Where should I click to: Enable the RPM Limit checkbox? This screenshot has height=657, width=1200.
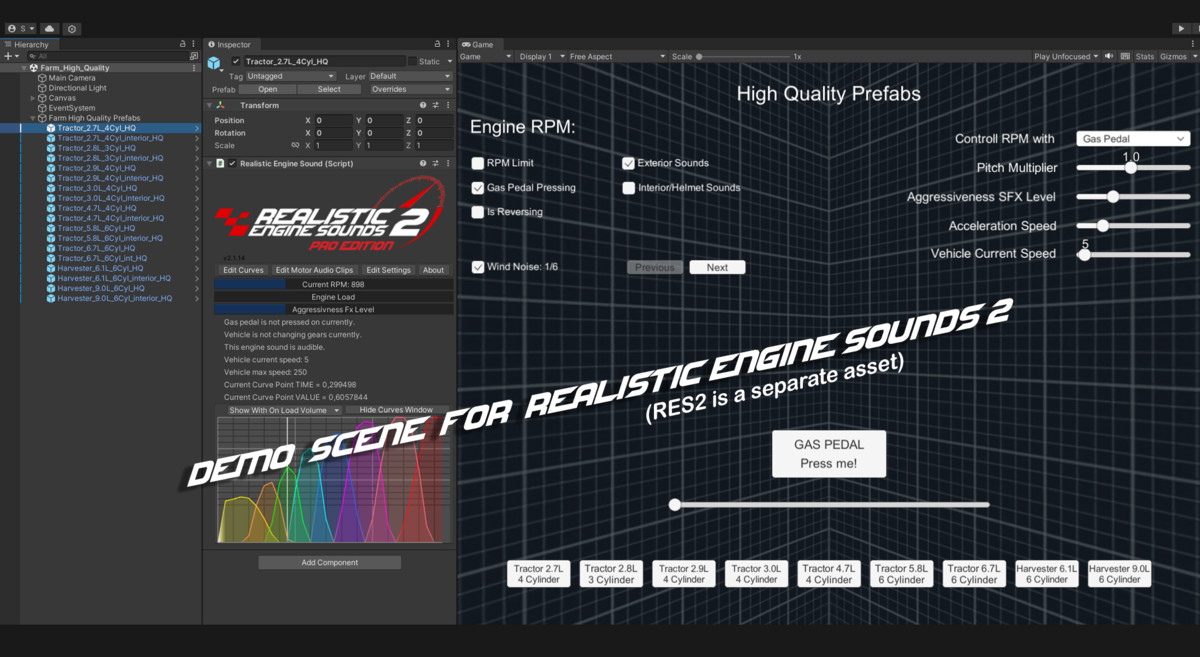point(478,163)
